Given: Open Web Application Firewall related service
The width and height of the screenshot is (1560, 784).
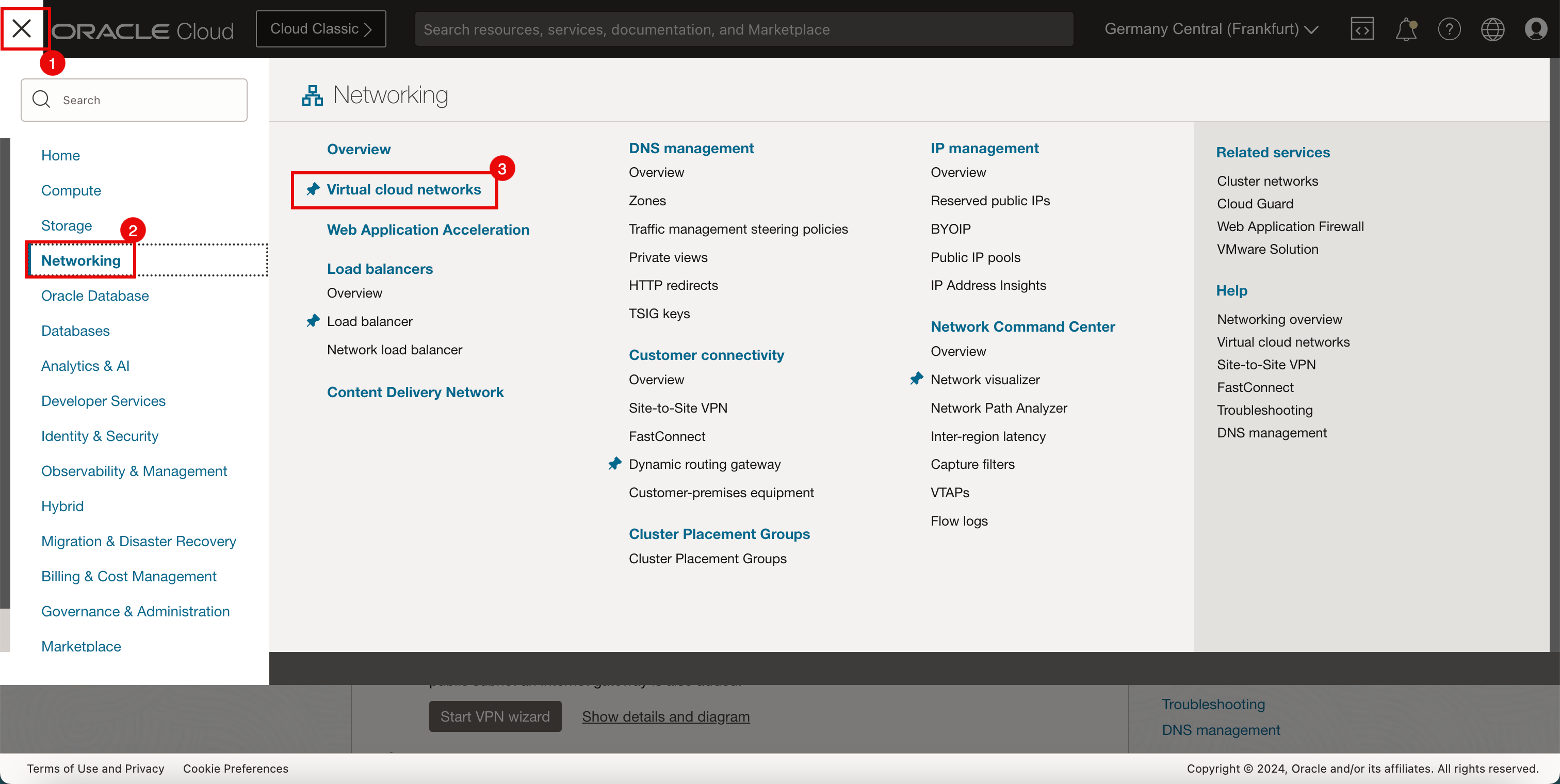Looking at the screenshot, I should 1291,226.
